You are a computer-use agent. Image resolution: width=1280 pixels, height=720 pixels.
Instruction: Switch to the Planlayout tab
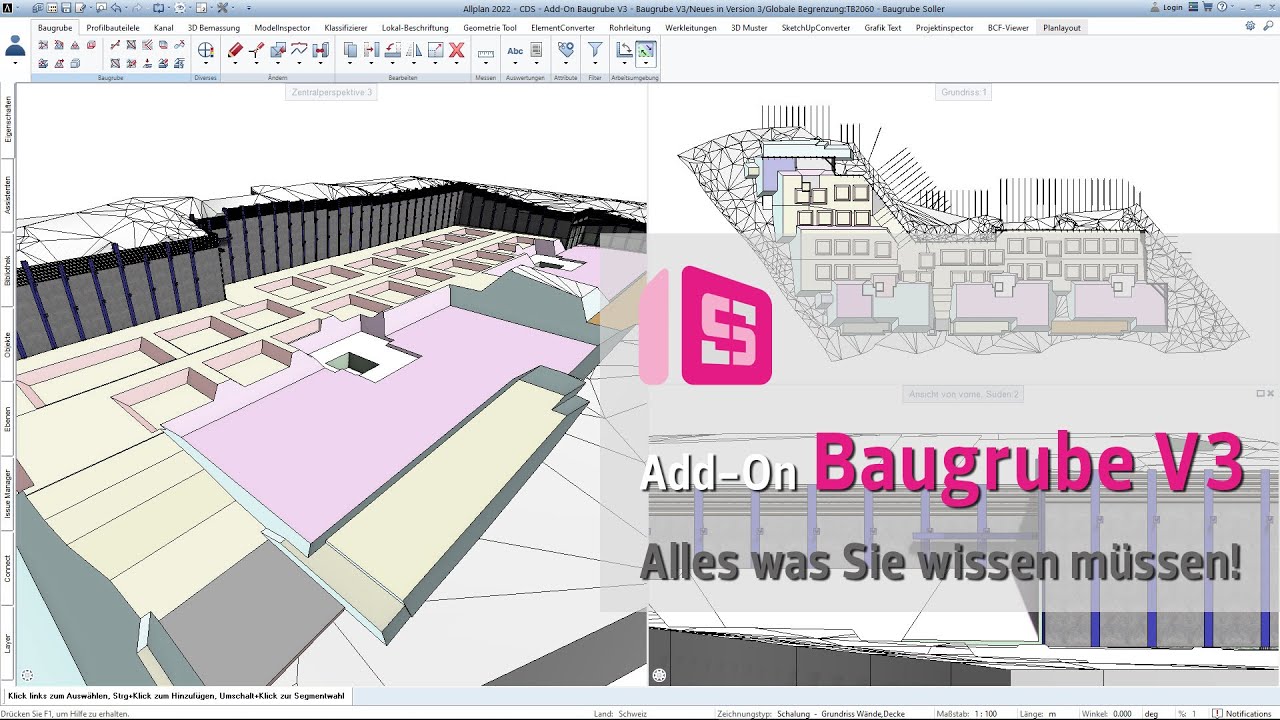(1062, 28)
